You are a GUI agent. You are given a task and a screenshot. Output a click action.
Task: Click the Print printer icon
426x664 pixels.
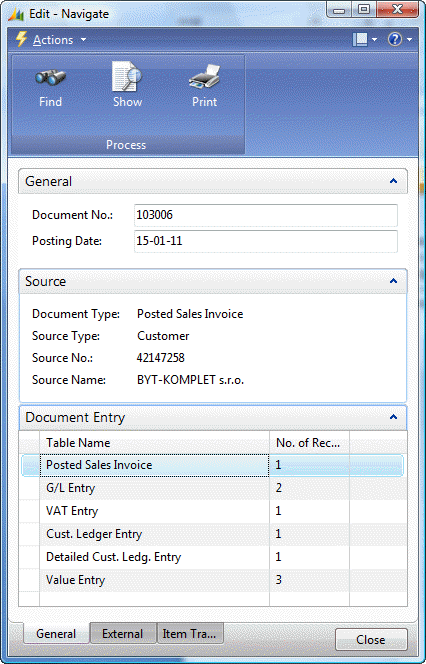tap(205, 77)
